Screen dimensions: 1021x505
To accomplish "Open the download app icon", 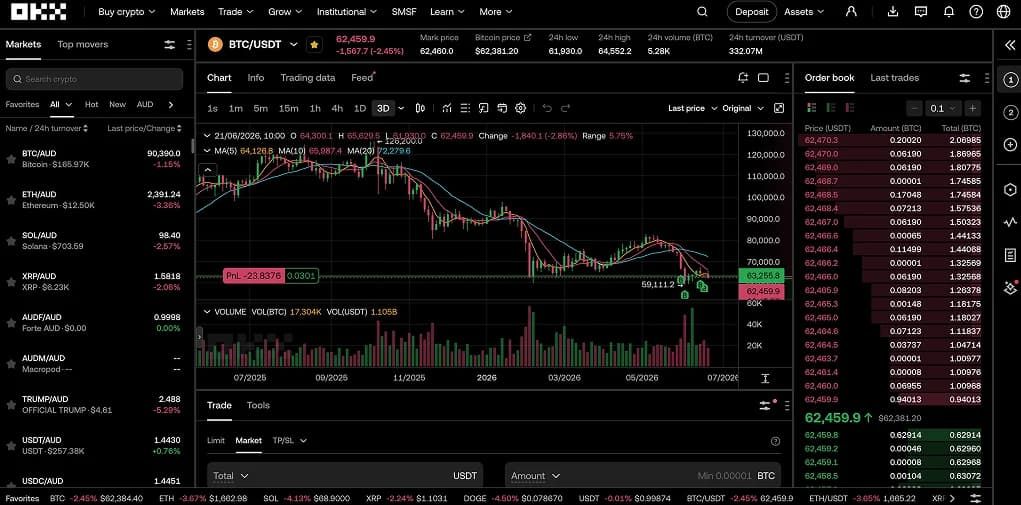I will coord(893,12).
